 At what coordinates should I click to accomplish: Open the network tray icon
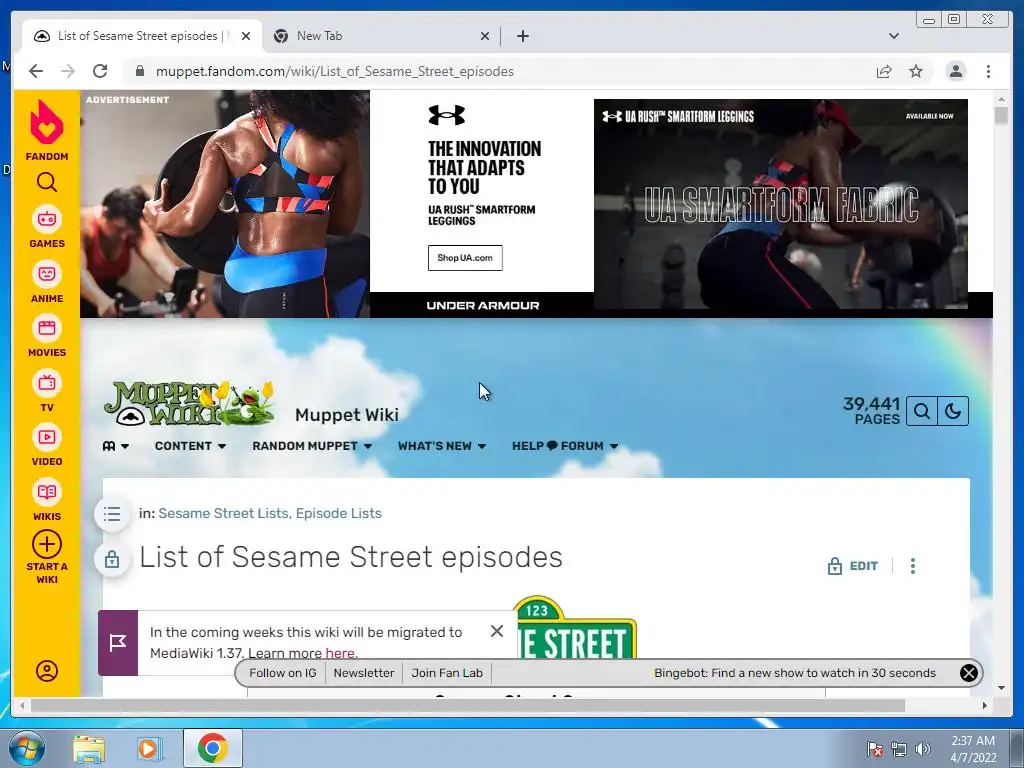click(x=899, y=749)
